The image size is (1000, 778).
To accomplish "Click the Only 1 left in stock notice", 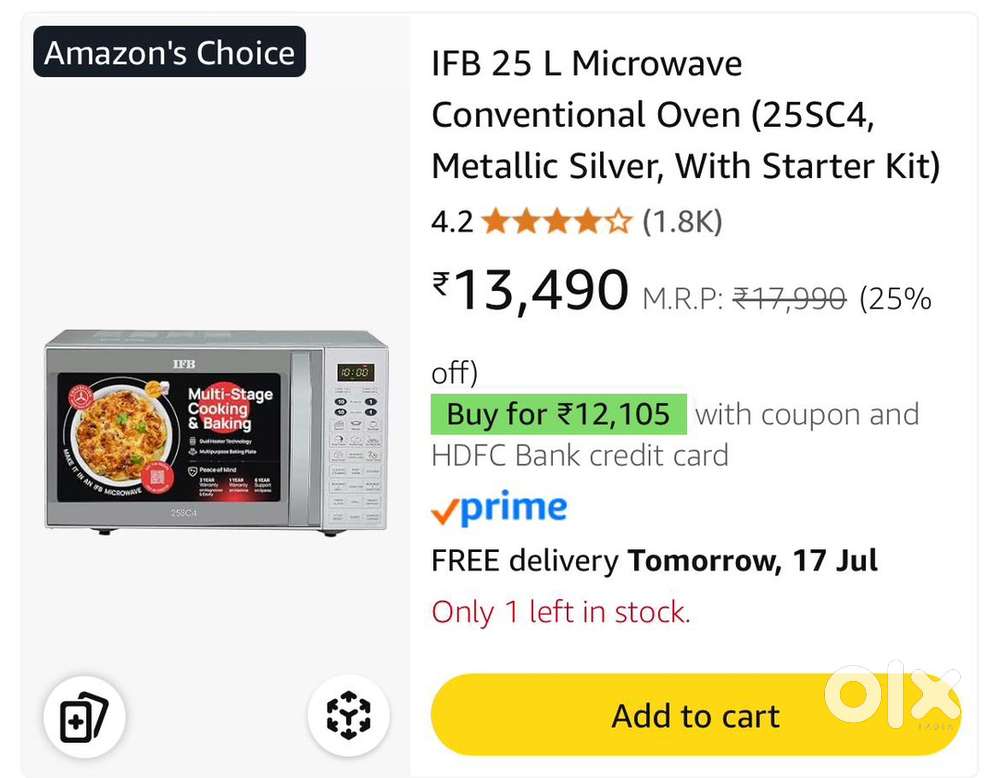I will (x=560, y=611).
